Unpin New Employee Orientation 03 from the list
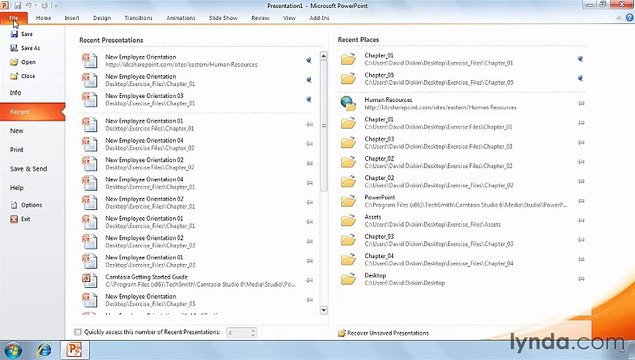This screenshot has width=635, height=360. coord(309,99)
